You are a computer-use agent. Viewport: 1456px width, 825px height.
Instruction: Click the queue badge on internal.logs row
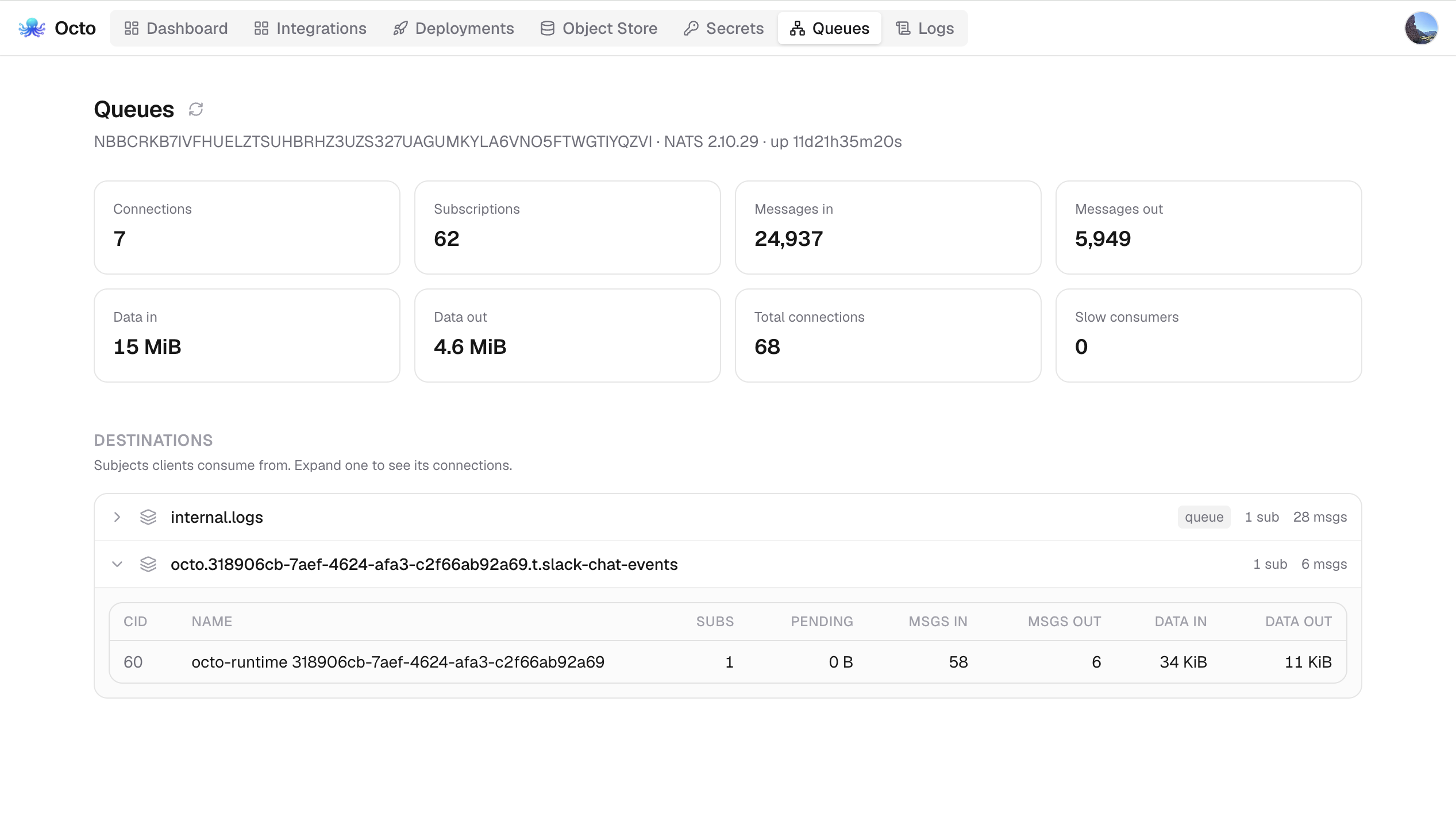tap(1204, 517)
